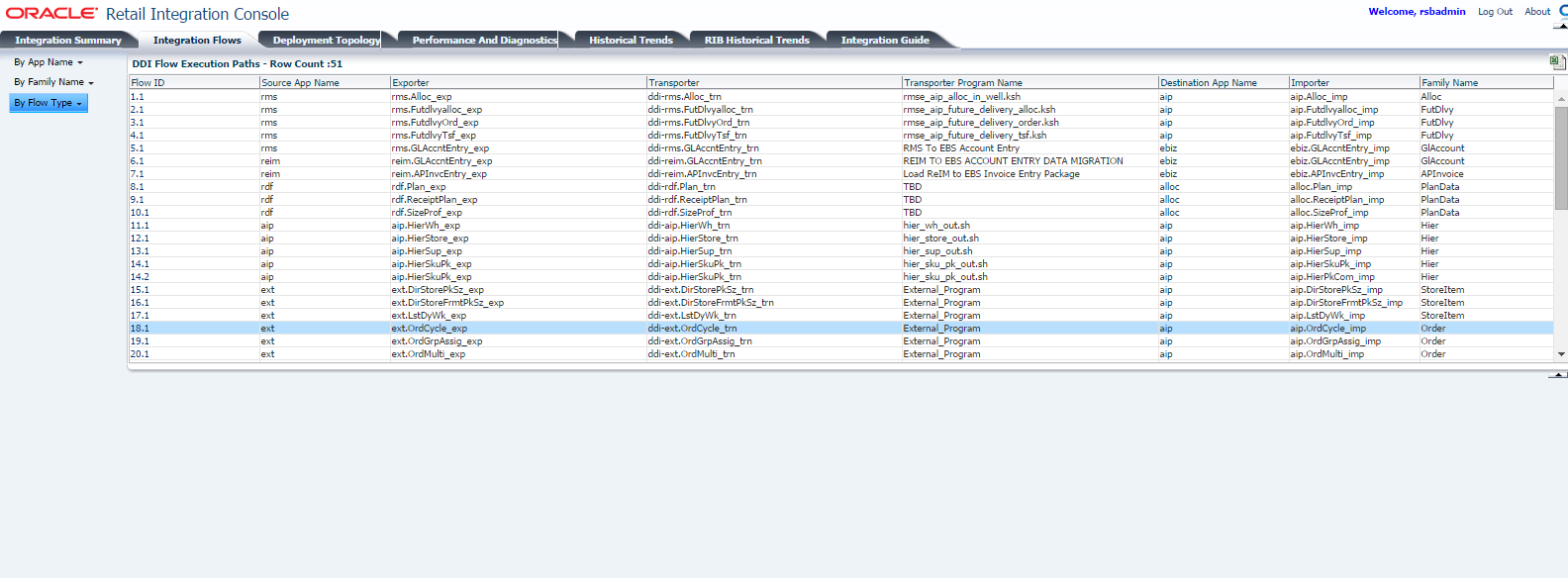Open RIB Historical Trends tab
Screen dimensions: 1568x578
click(x=756, y=40)
